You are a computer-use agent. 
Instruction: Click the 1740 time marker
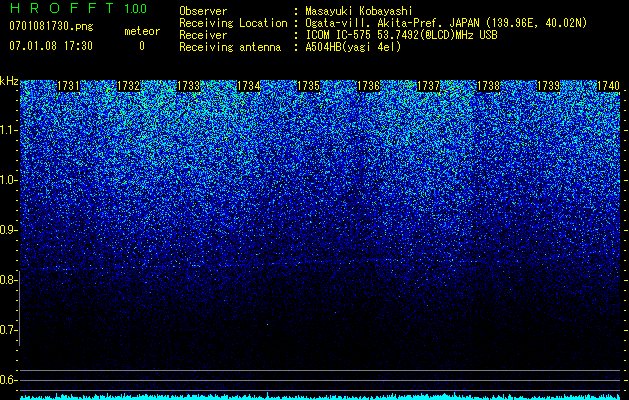click(x=609, y=86)
